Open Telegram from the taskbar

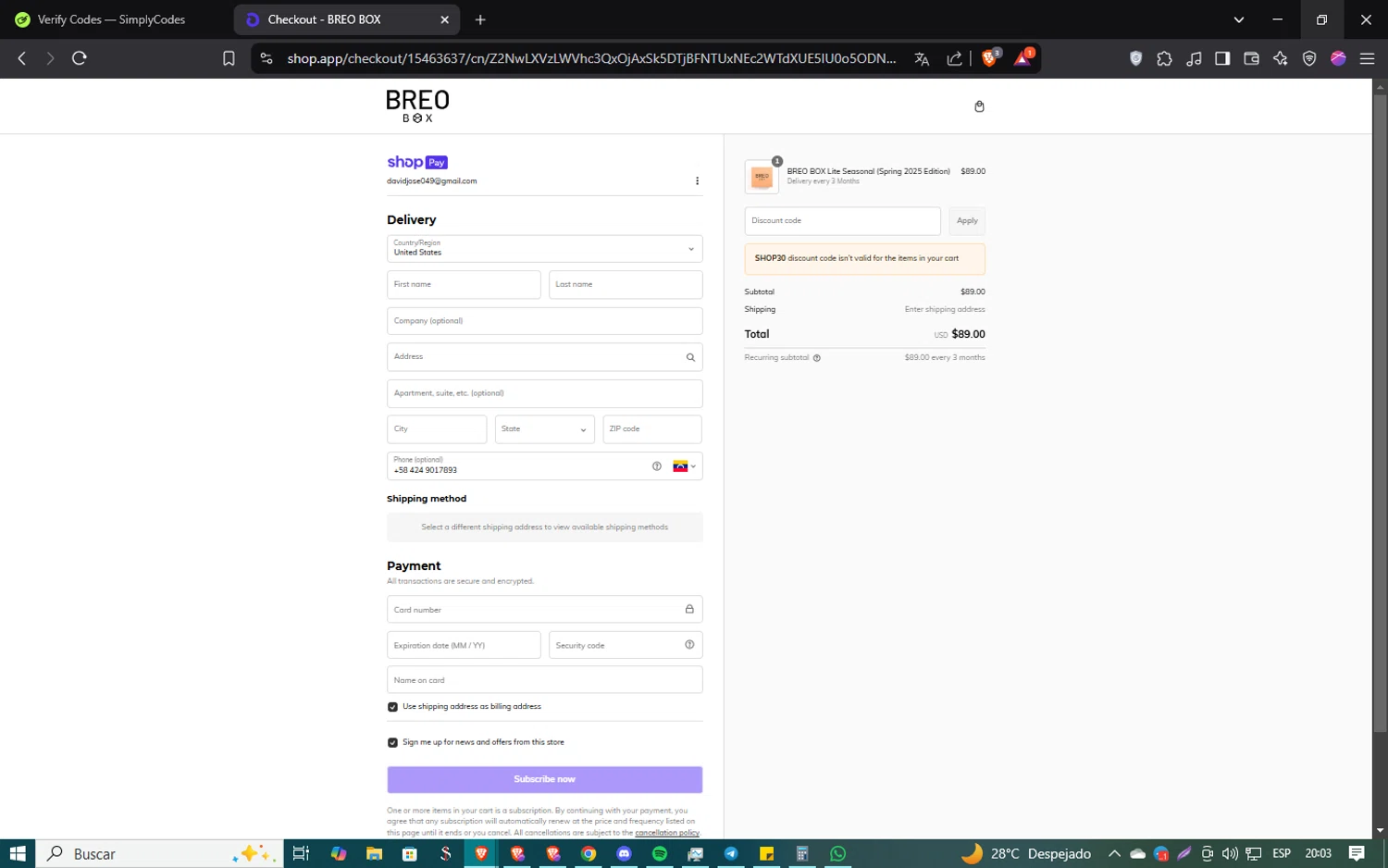(x=731, y=854)
